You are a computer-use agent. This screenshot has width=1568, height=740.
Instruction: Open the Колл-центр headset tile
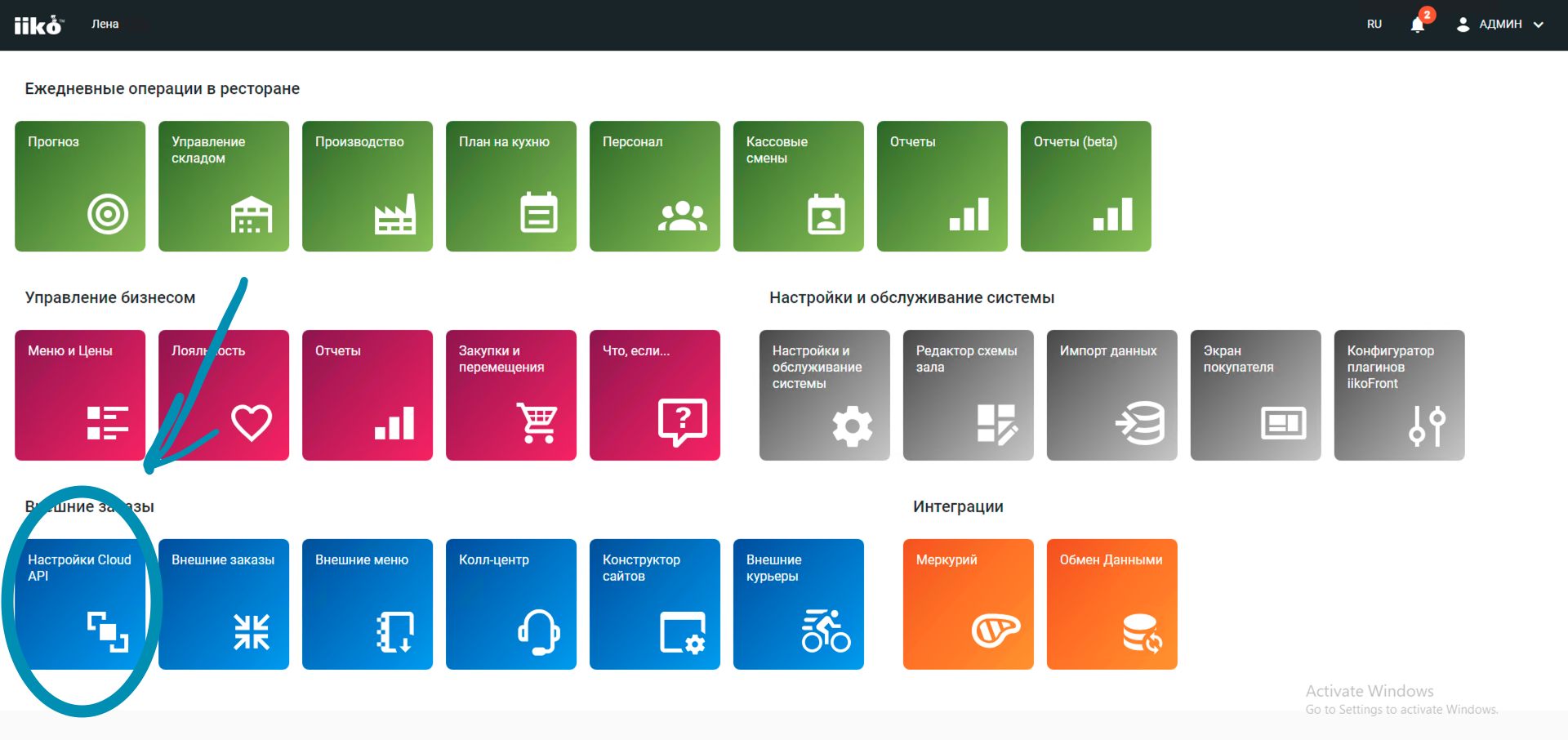click(x=511, y=604)
